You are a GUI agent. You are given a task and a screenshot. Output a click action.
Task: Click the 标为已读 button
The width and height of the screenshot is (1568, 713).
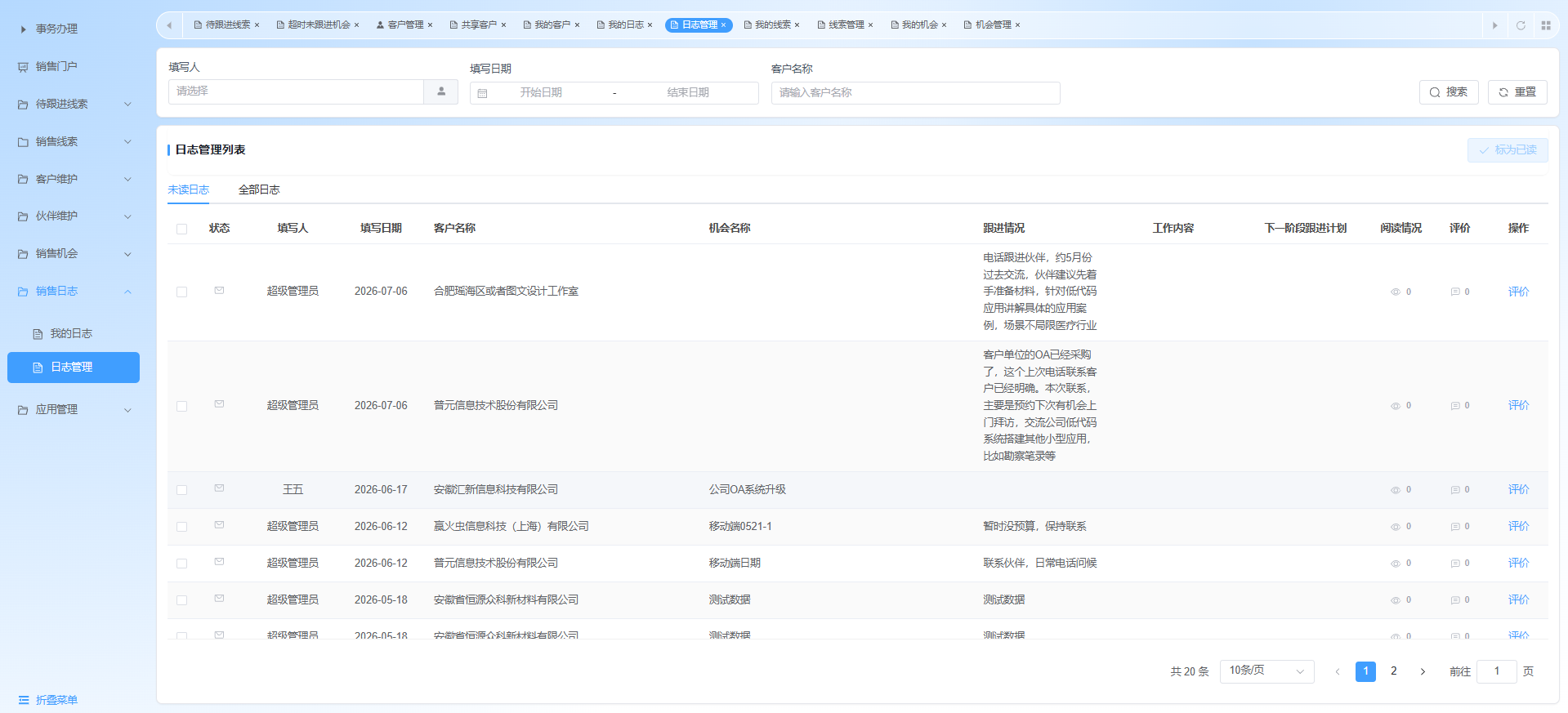1508,150
